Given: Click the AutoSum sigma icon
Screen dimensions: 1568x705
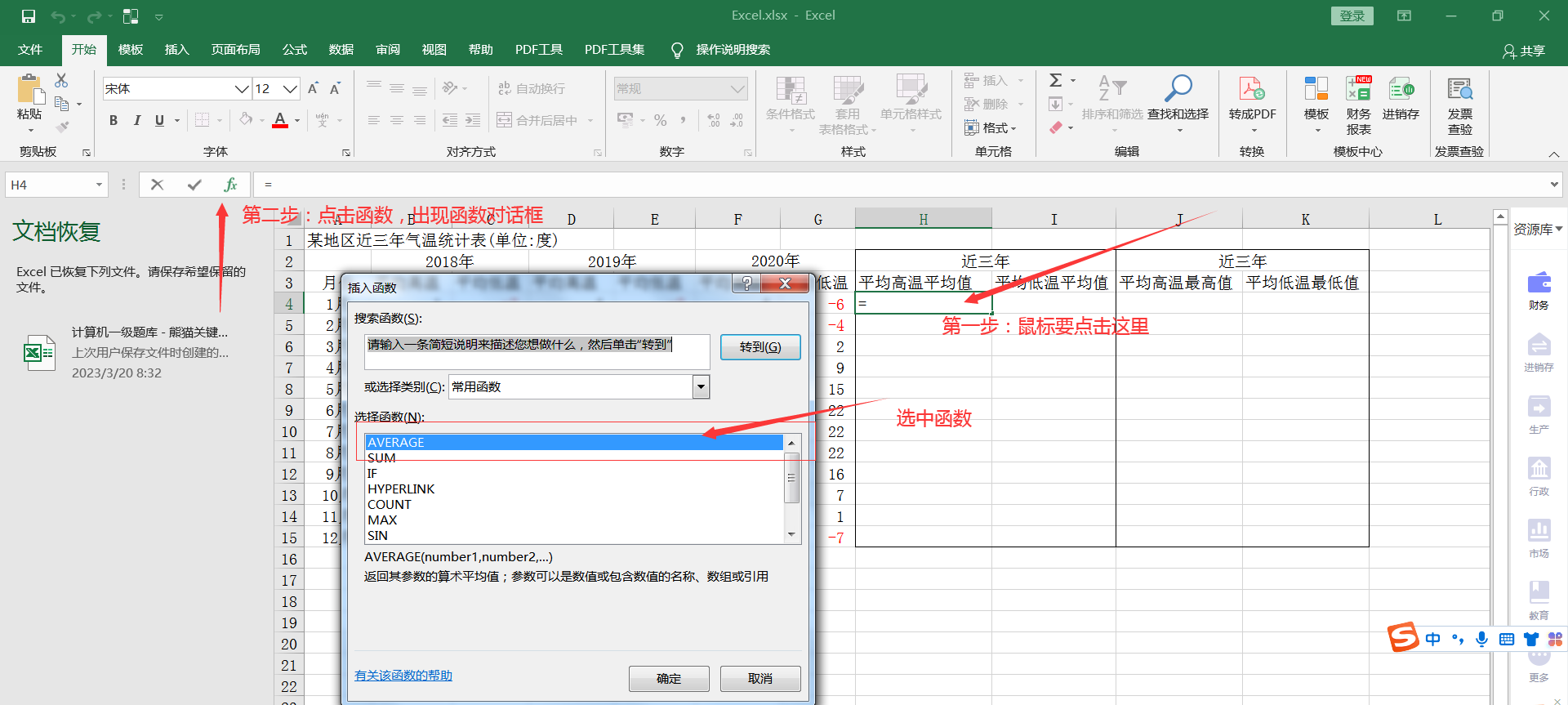Looking at the screenshot, I should tap(1056, 80).
